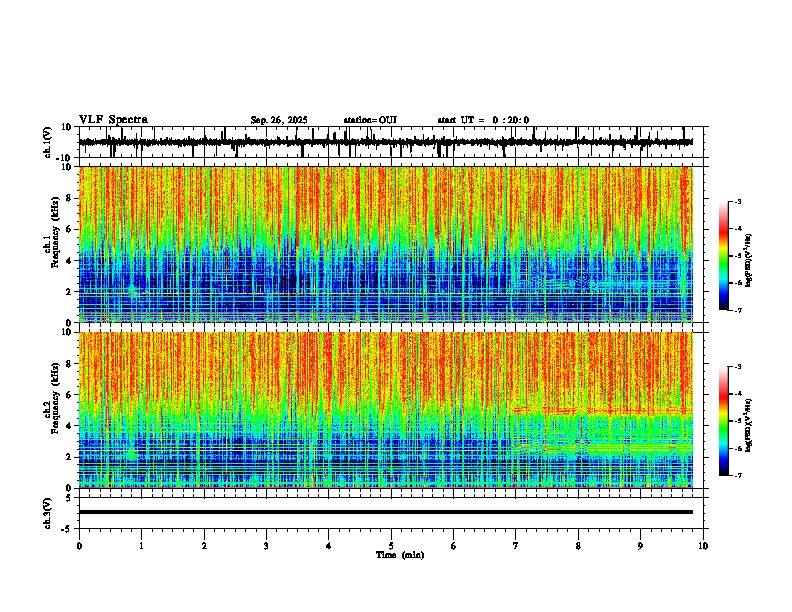
Task: Click the time axis tick label "9"
Action: 640,546
